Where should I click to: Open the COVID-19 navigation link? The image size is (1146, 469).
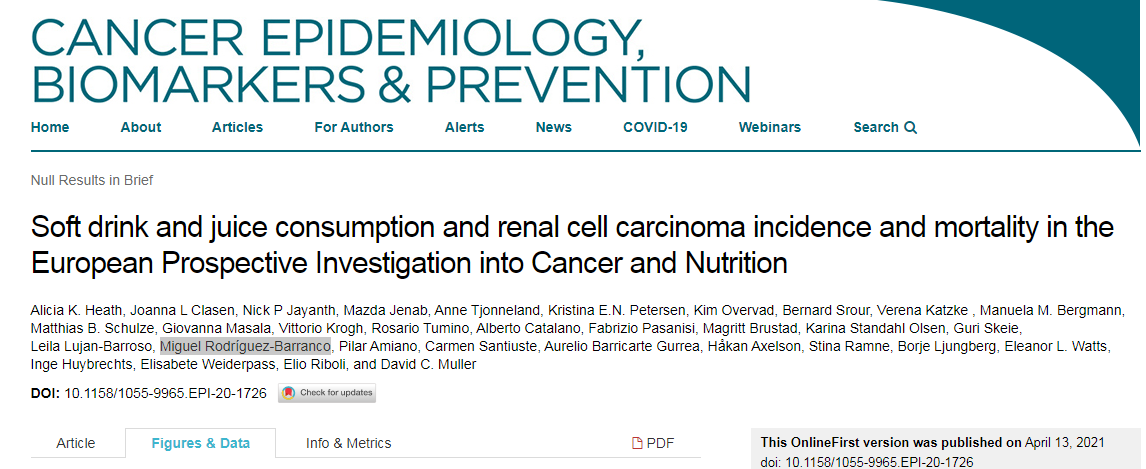[655, 127]
